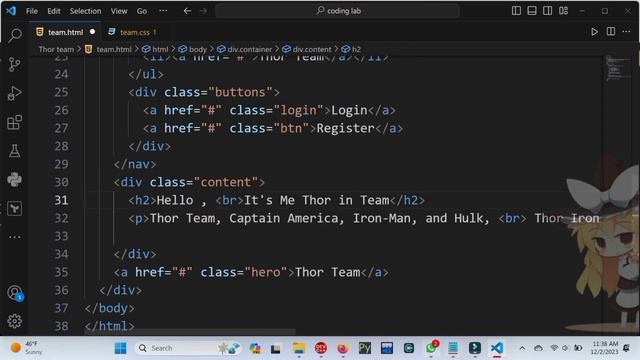Toggle the bottom panel

[x=532, y=11]
